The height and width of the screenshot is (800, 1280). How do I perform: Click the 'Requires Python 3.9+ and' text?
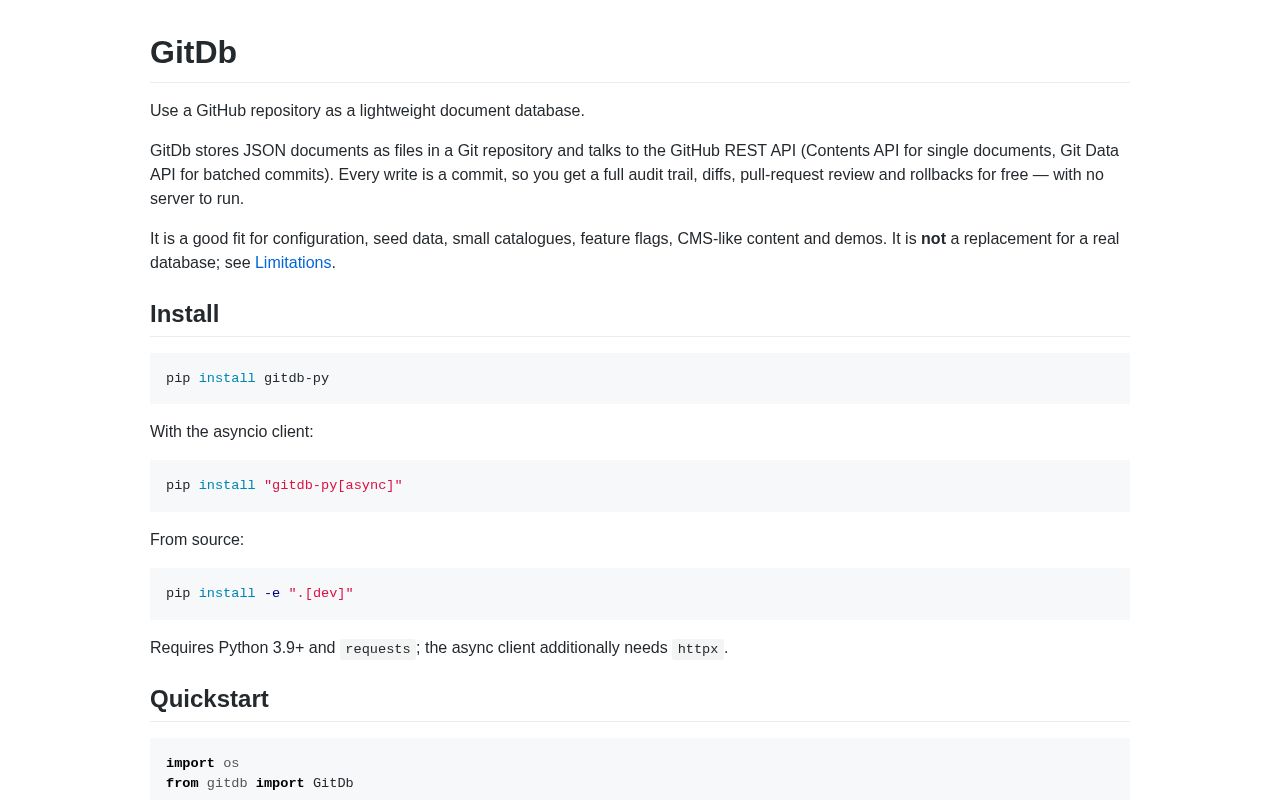coord(243,648)
